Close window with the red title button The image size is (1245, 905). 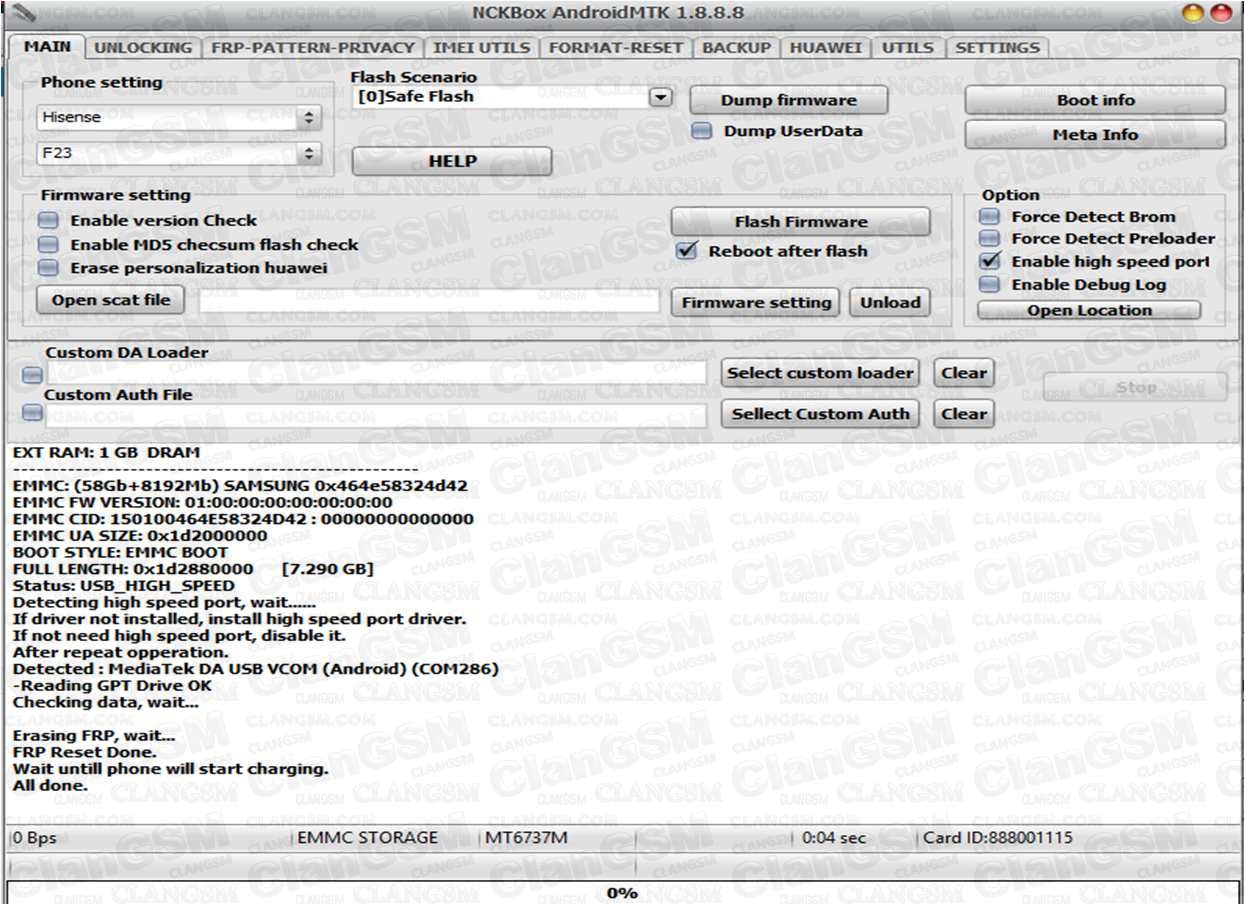tap(1220, 13)
